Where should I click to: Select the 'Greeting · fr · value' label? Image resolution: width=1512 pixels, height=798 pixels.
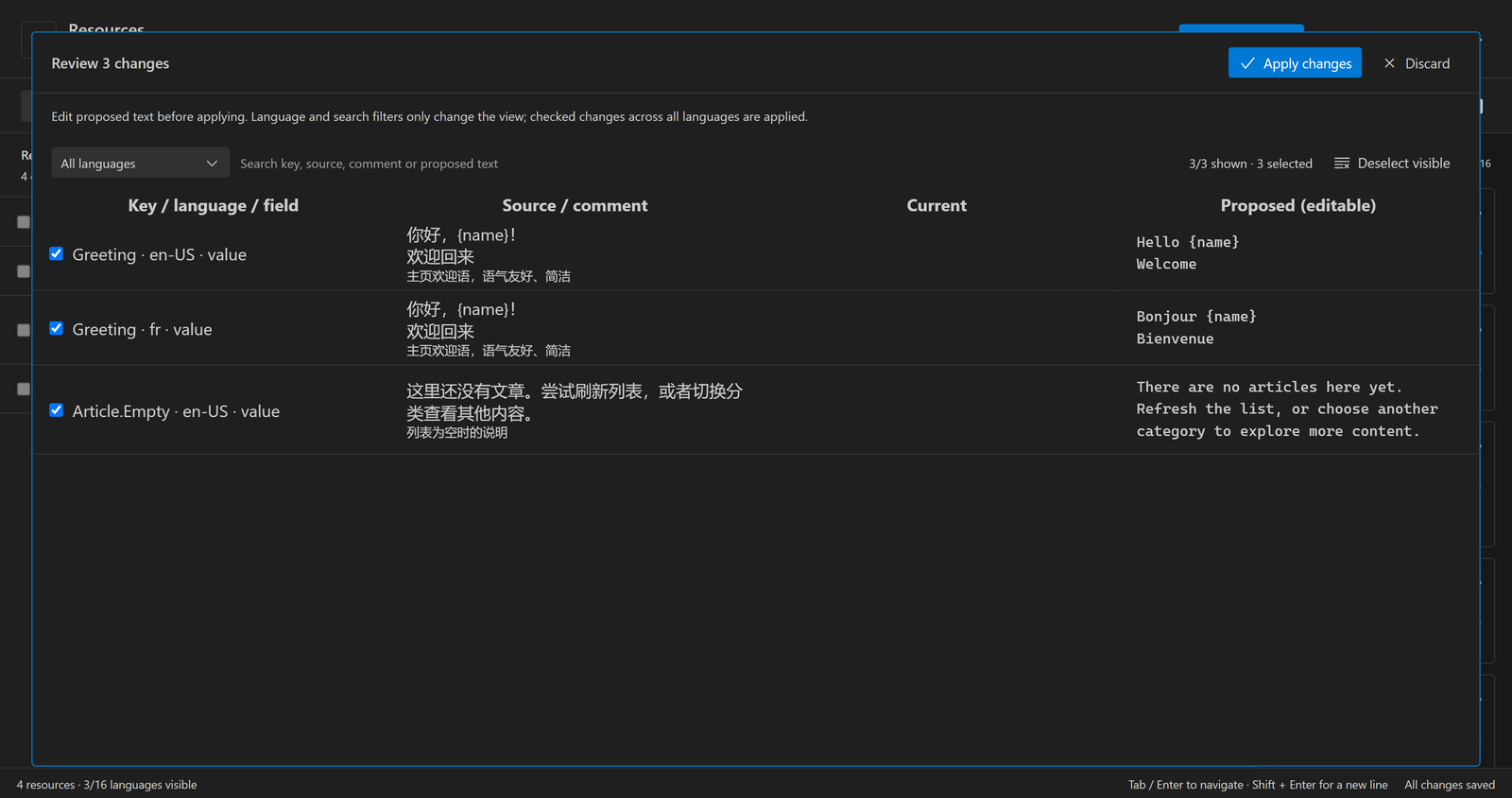click(x=142, y=329)
